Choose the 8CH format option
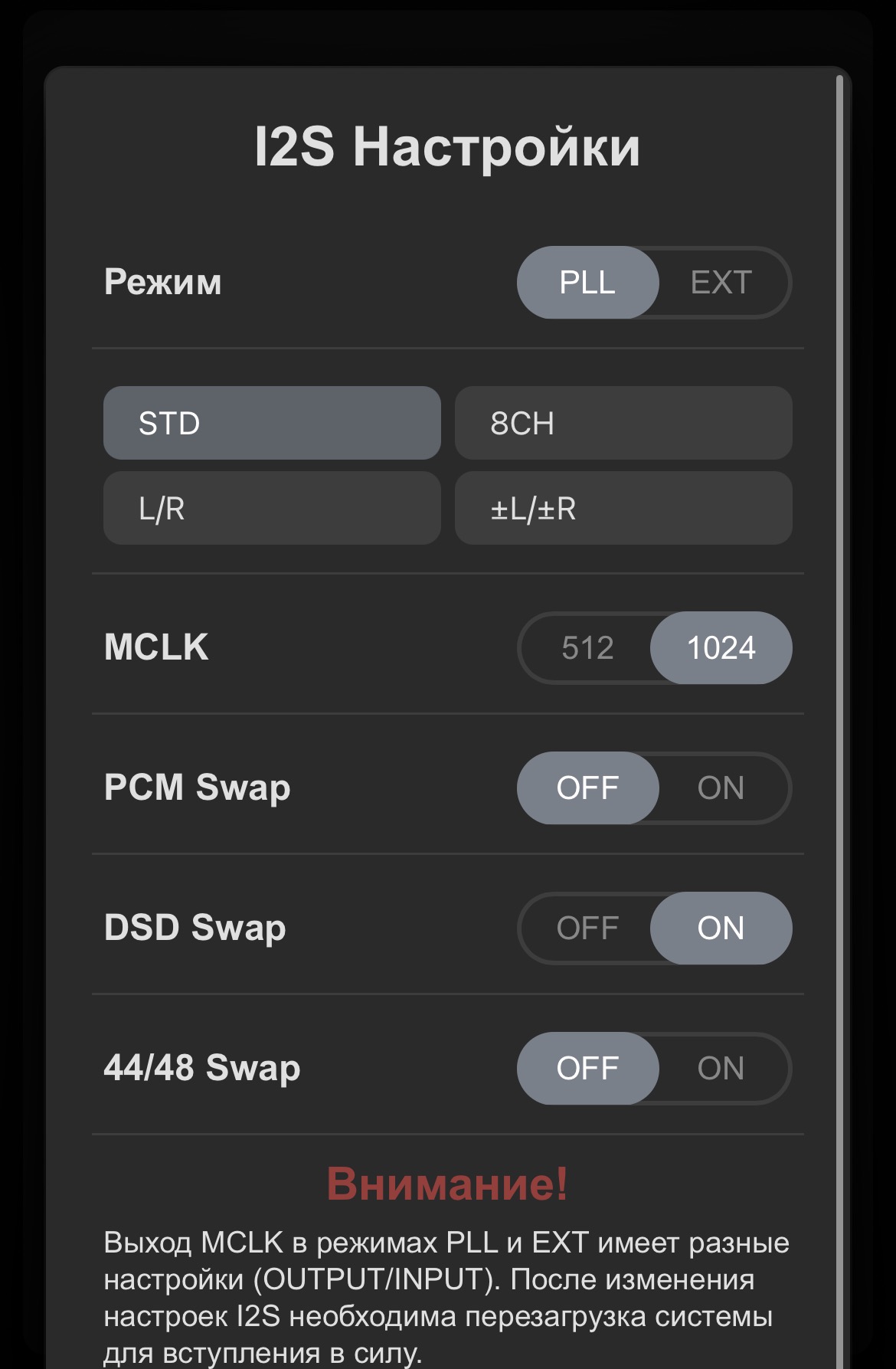This screenshot has width=896, height=1369. tap(623, 423)
